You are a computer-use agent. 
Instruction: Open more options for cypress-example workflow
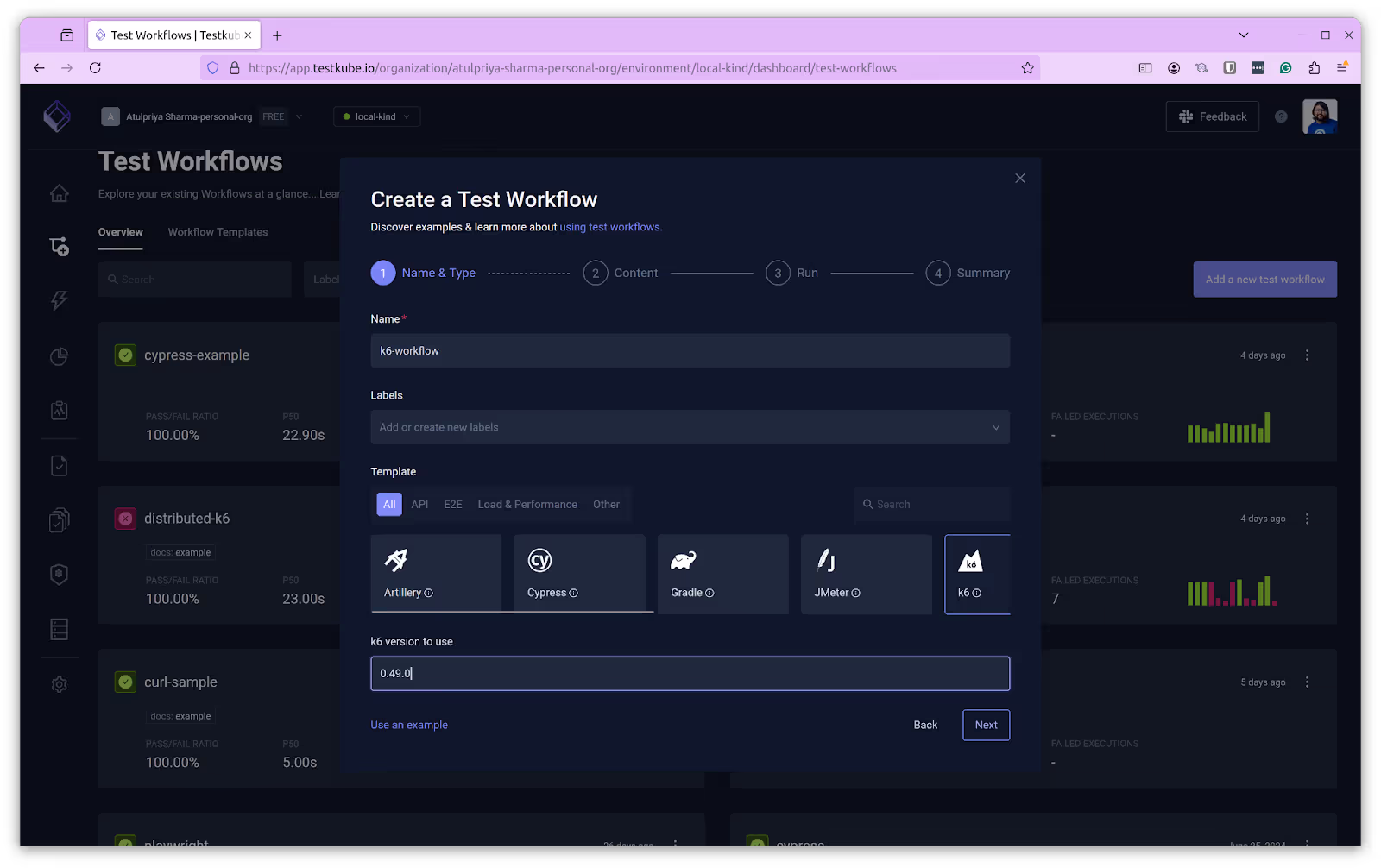point(1307,355)
